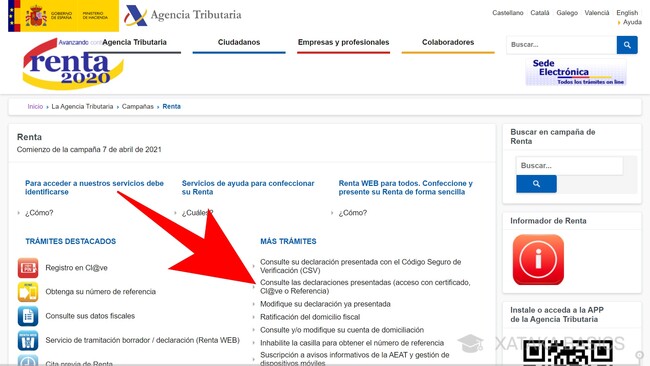Screen dimensions: 650x366
Task: Open Consulte y/o modifique su cuenta de domiciliación
Action: tap(342, 330)
